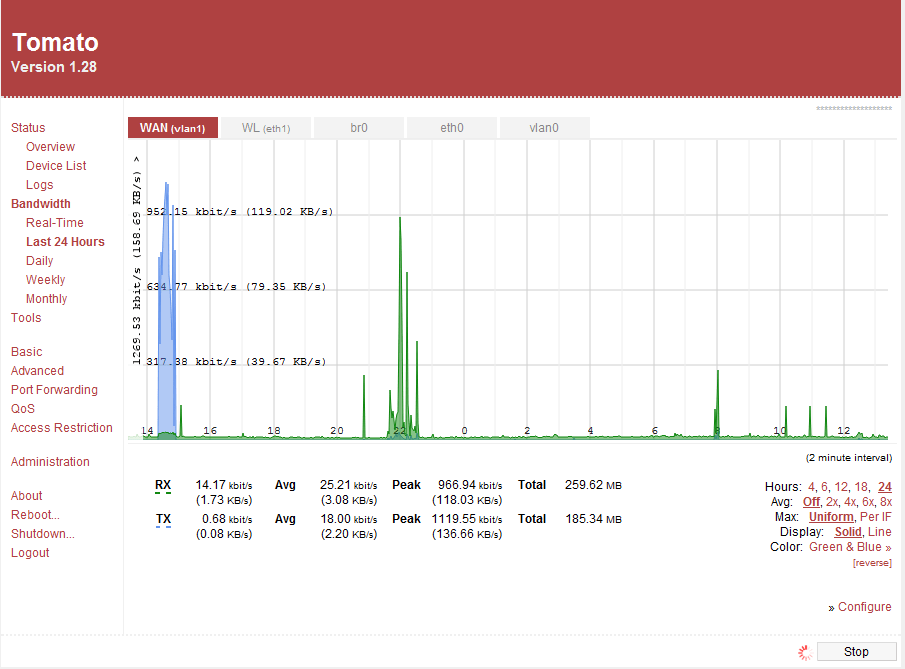The width and height of the screenshot is (905, 669).
Task: Open the Configure link
Action: (x=866, y=606)
